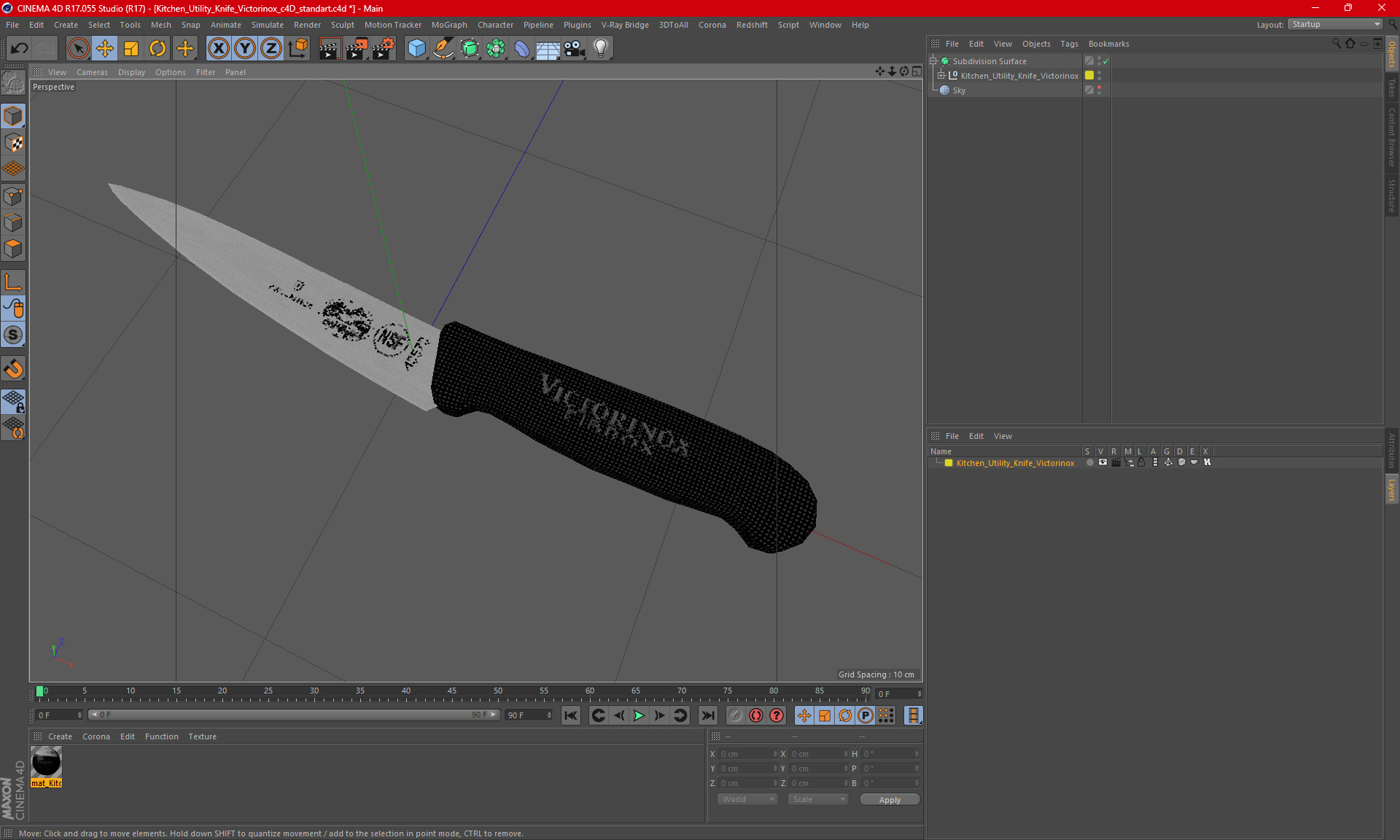This screenshot has width=1400, height=840.
Task: Toggle Solo for Kitchen_Utility_Knife layer
Action: pyautogui.click(x=1089, y=462)
